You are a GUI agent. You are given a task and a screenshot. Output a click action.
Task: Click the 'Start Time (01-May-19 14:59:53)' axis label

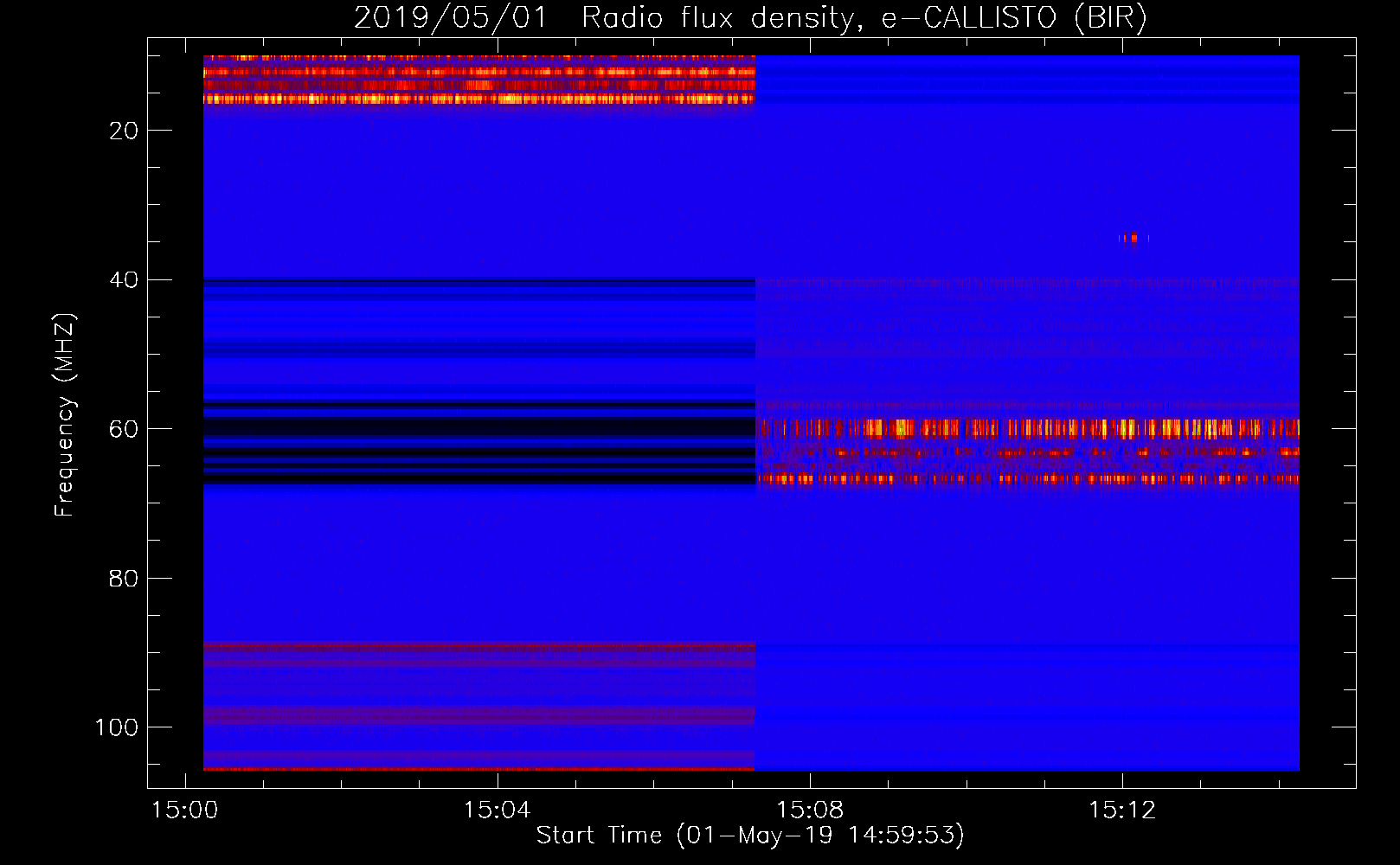[750, 835]
